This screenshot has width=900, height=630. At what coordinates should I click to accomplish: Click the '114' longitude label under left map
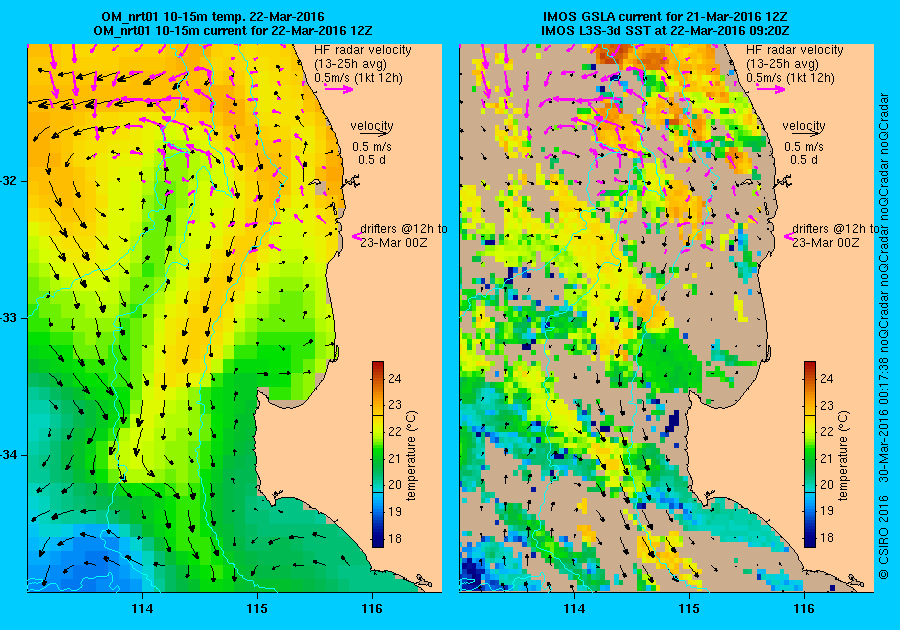tap(142, 609)
